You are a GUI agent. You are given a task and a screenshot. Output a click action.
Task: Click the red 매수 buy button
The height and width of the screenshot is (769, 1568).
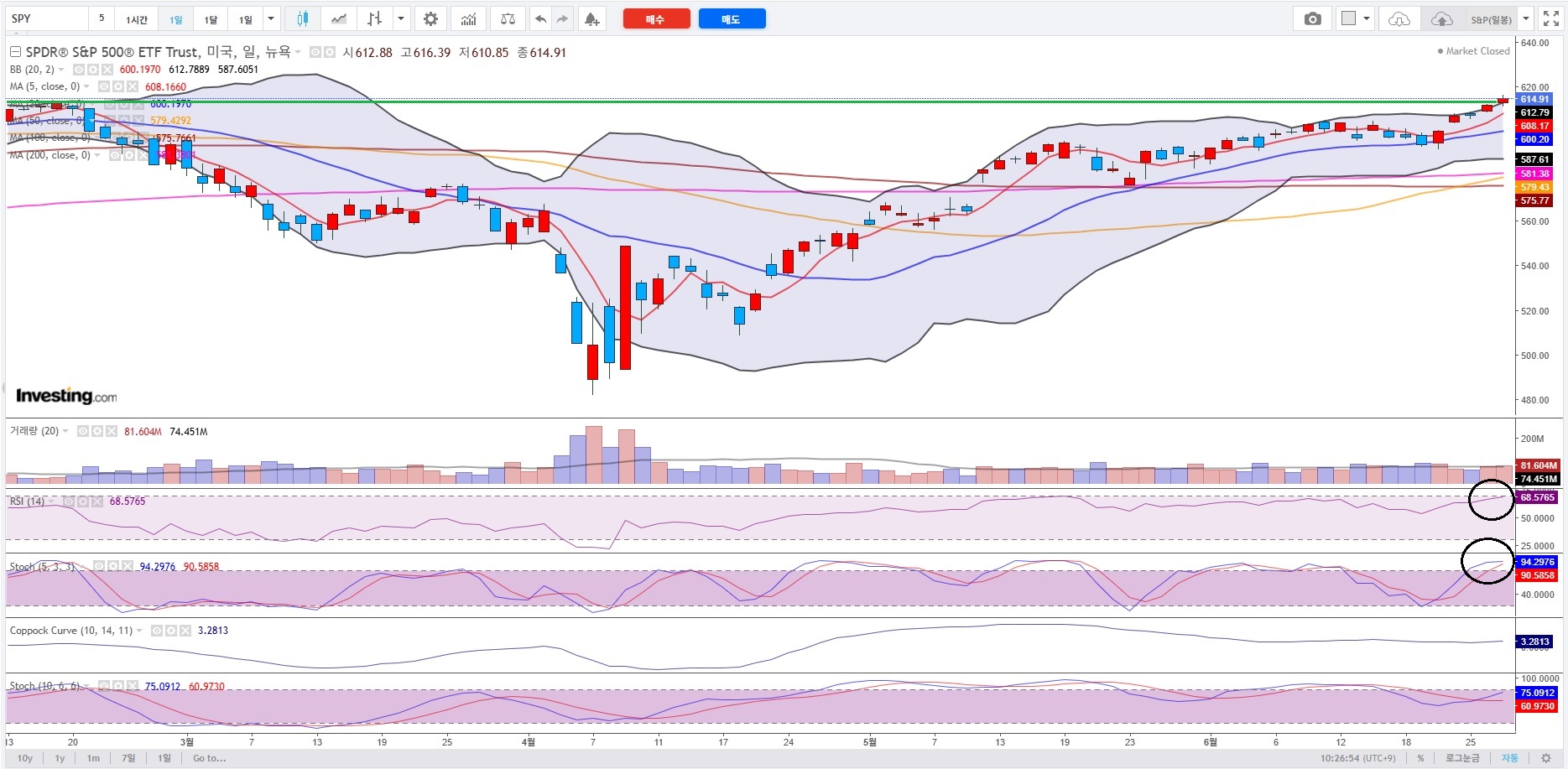656,18
